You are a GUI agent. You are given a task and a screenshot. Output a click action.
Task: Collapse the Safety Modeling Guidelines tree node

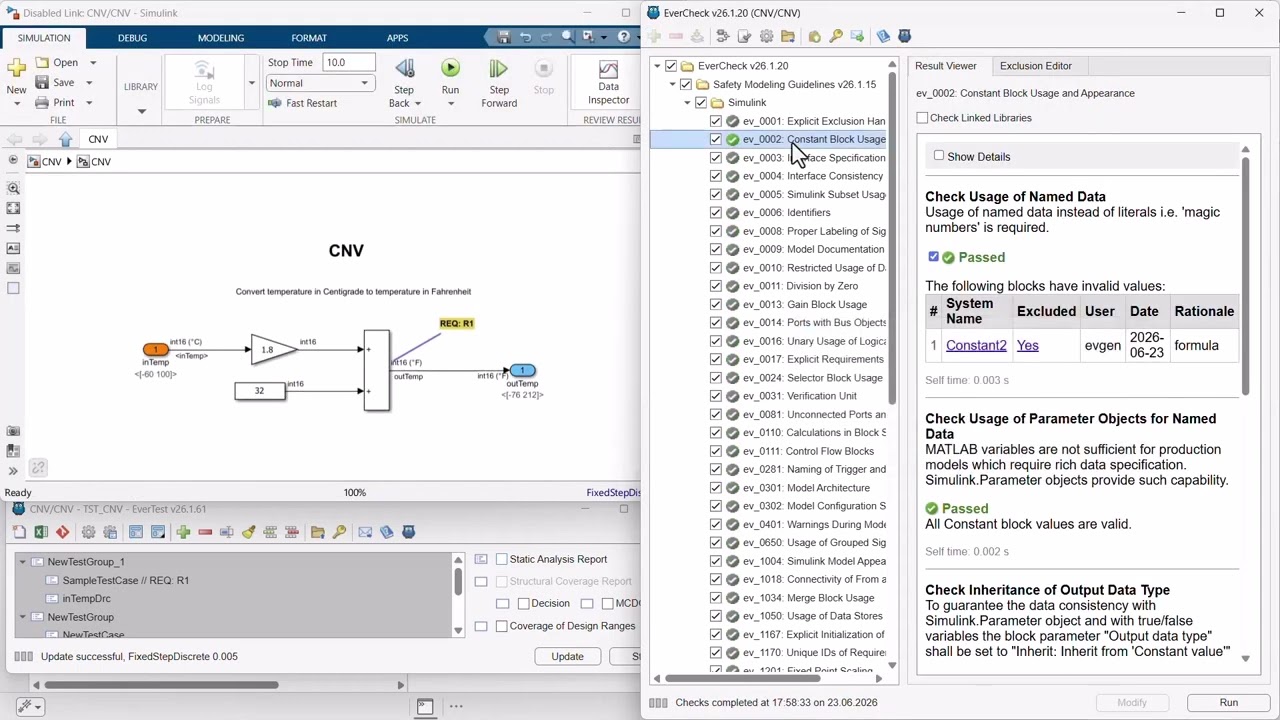tap(673, 84)
